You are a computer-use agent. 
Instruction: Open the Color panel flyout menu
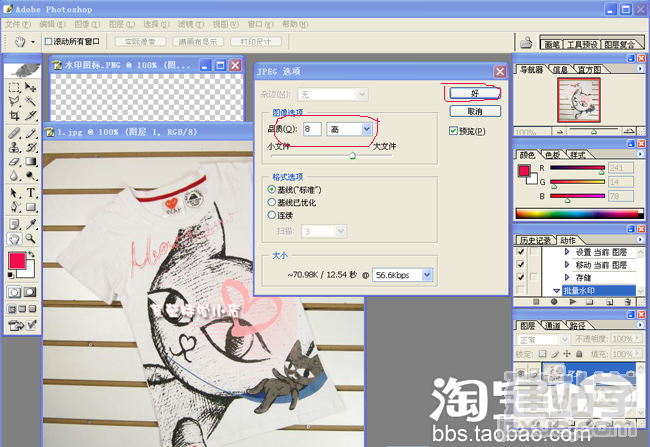(x=640, y=154)
